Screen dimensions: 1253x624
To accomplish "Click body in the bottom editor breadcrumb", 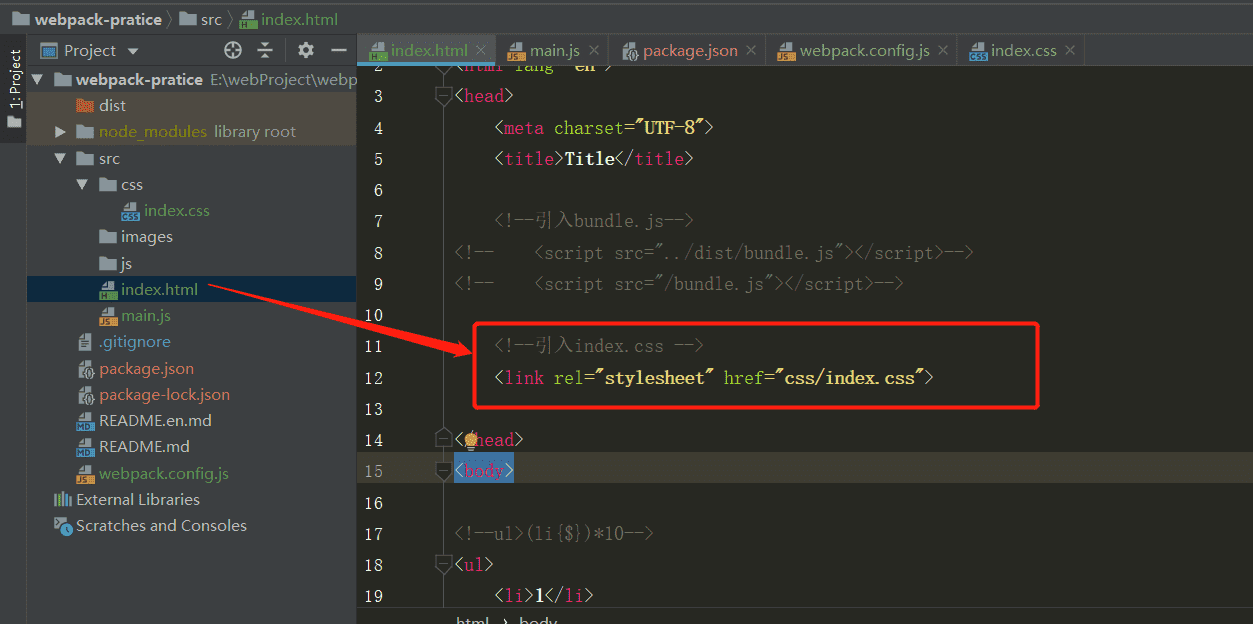I will coord(538,621).
